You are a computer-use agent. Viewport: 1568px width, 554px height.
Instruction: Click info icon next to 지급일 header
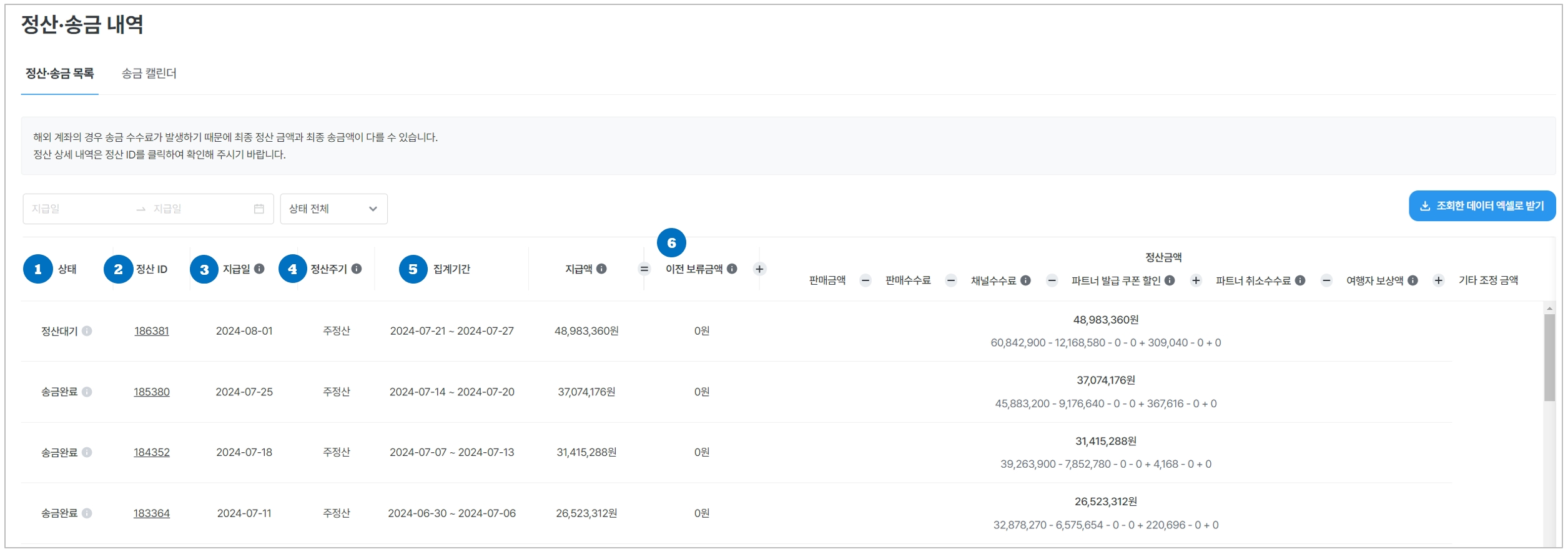pyautogui.click(x=259, y=269)
